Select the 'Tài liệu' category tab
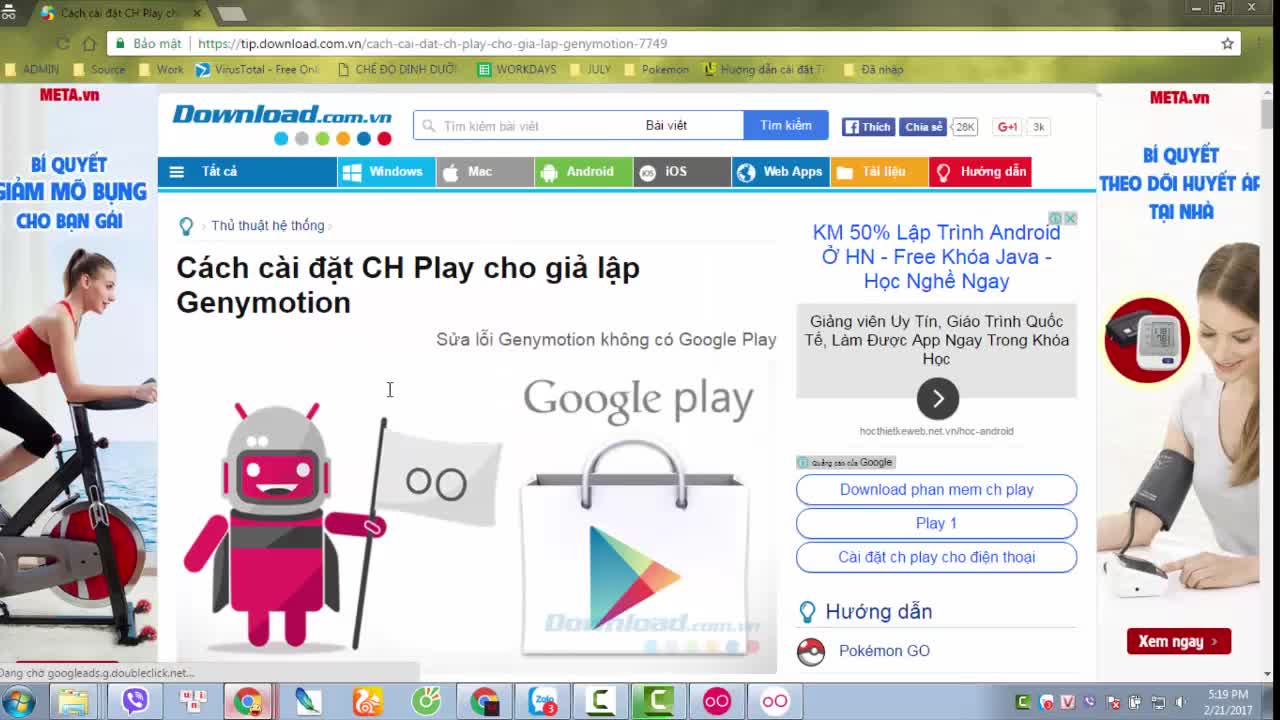 880,172
